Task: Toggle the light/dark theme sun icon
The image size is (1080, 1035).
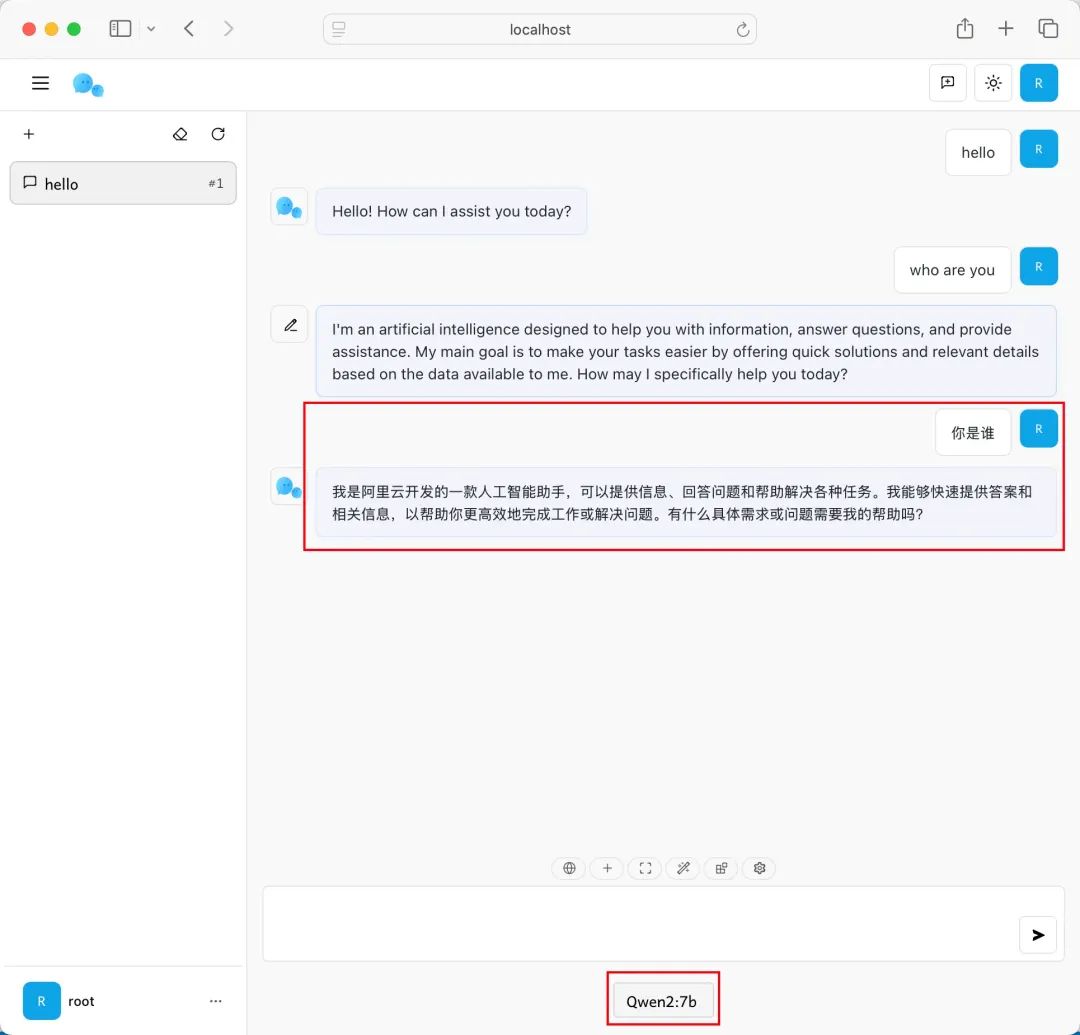Action: (x=993, y=83)
